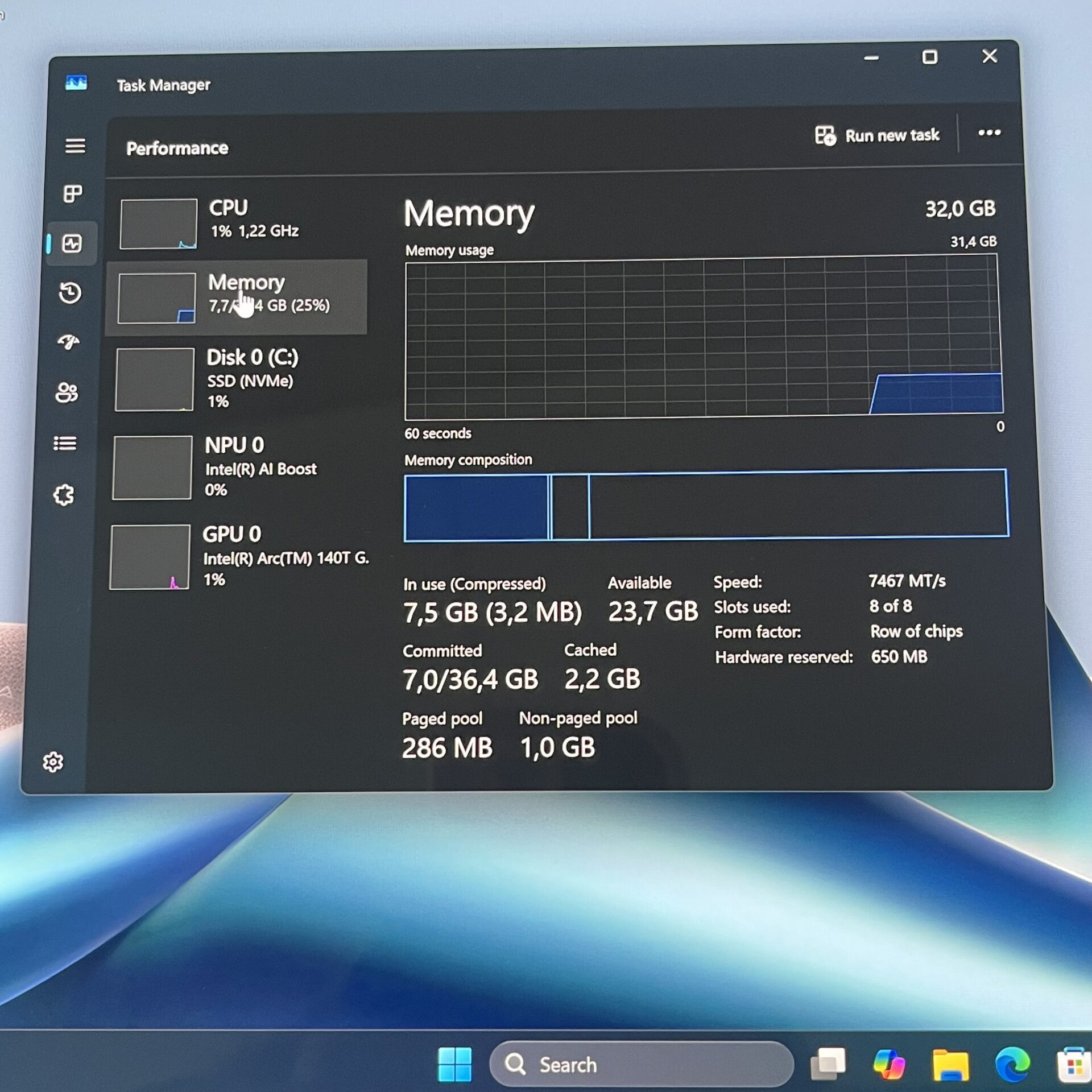Click the 650 MB hardware reserved value

(899, 657)
